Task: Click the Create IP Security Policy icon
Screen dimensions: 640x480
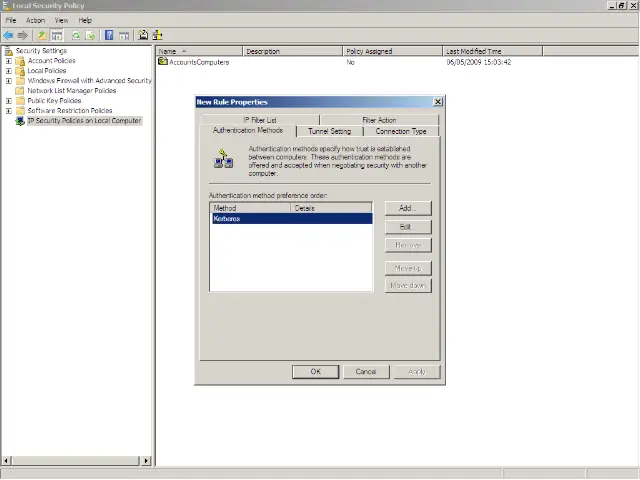Action: tap(143, 36)
